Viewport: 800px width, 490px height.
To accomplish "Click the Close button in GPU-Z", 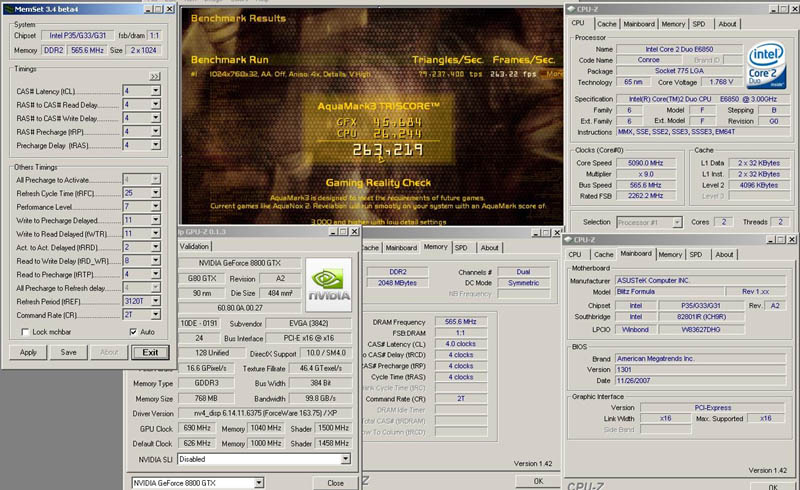I will point(335,483).
